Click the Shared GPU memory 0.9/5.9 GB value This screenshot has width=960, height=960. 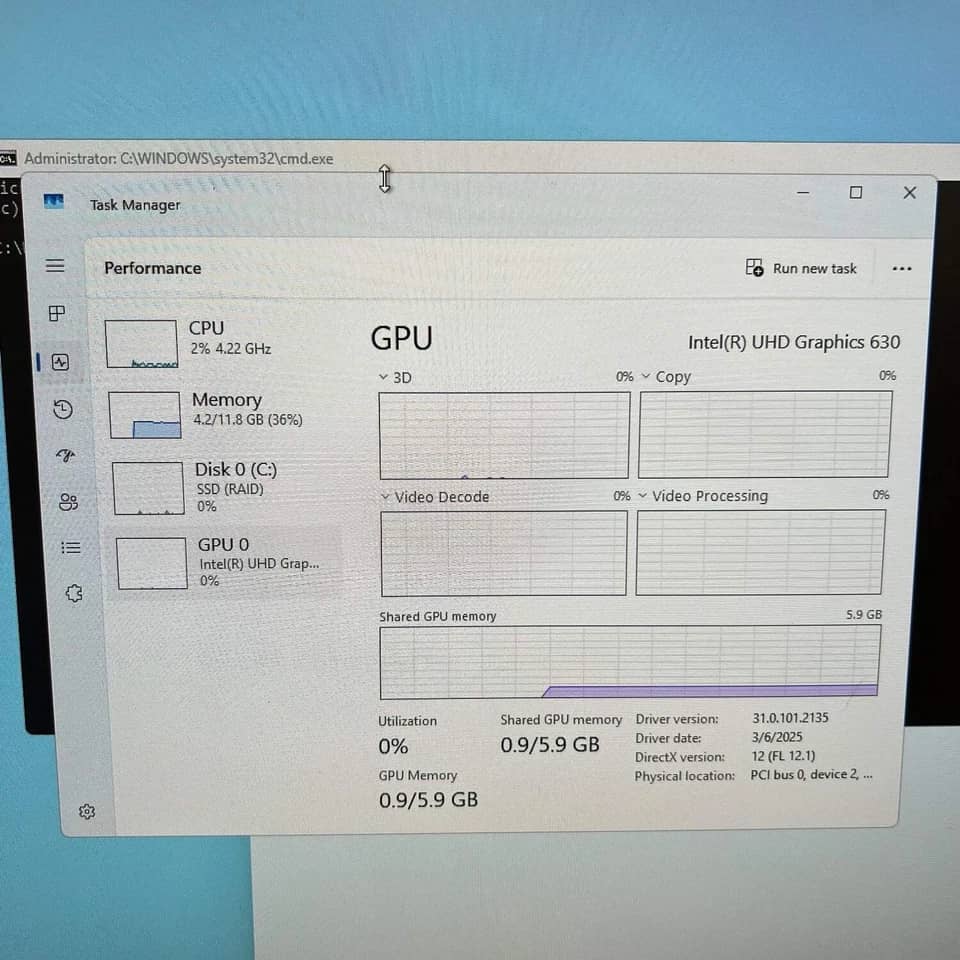pos(550,744)
